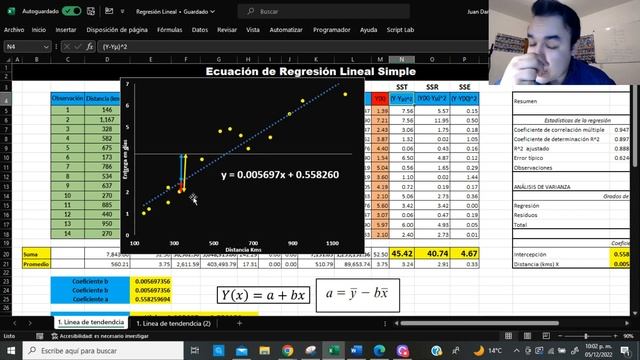Switch to the Inicio ribbon tab
The image size is (640, 360).
pos(39,30)
